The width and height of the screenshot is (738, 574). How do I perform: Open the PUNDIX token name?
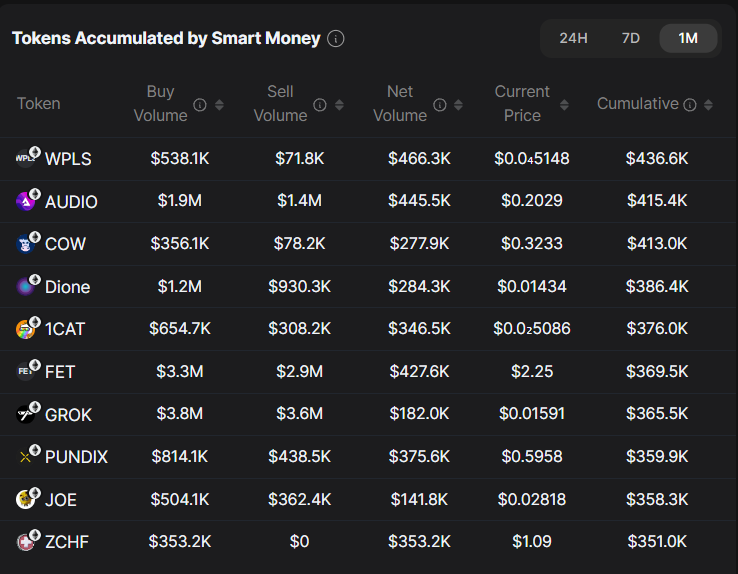pyautogui.click(x=76, y=457)
